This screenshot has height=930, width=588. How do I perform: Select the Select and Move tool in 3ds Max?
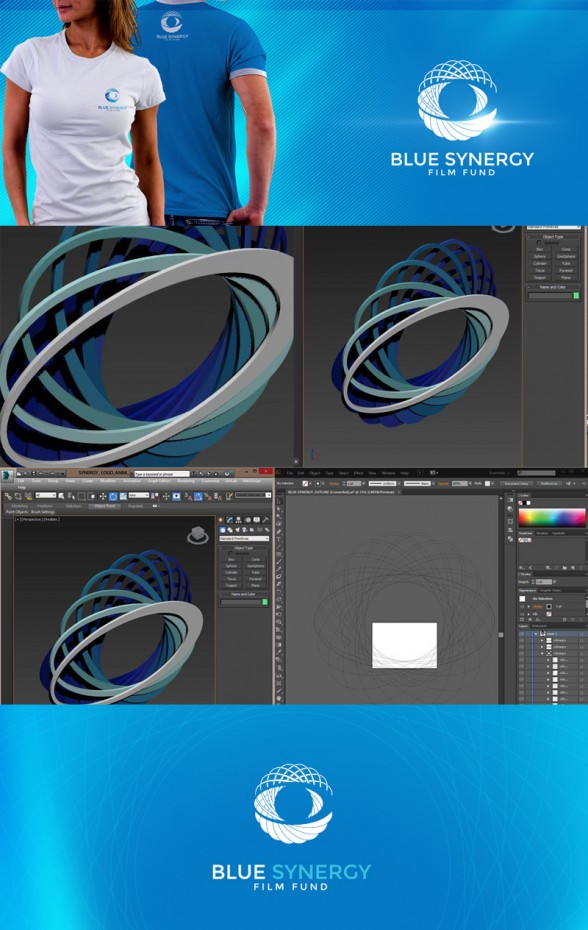pyautogui.click(x=103, y=496)
